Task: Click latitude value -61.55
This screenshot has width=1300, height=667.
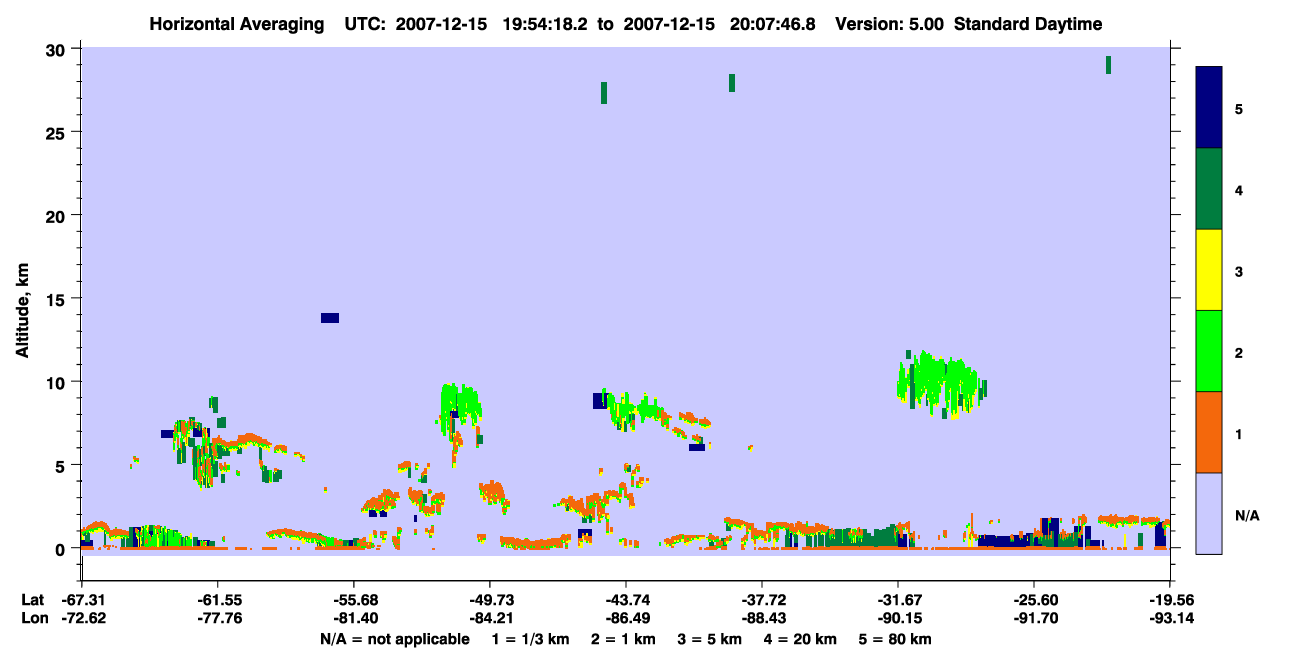Action: tap(218, 600)
